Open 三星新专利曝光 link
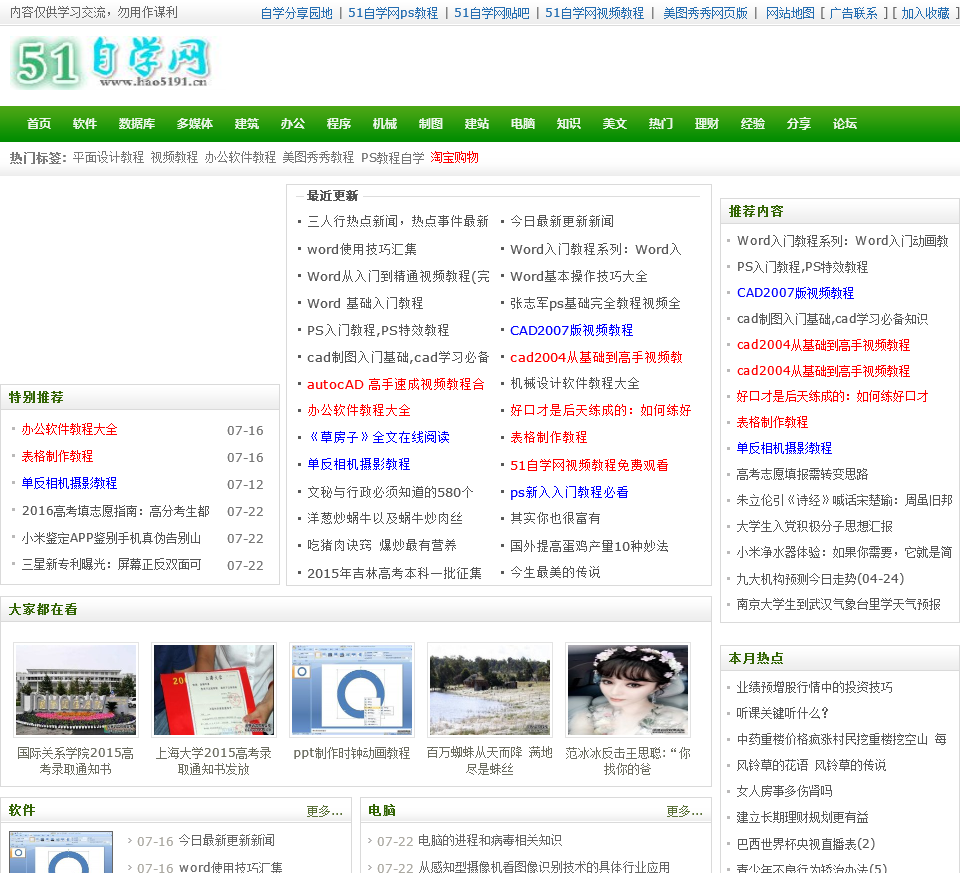This screenshot has height=873, width=960. (111, 564)
